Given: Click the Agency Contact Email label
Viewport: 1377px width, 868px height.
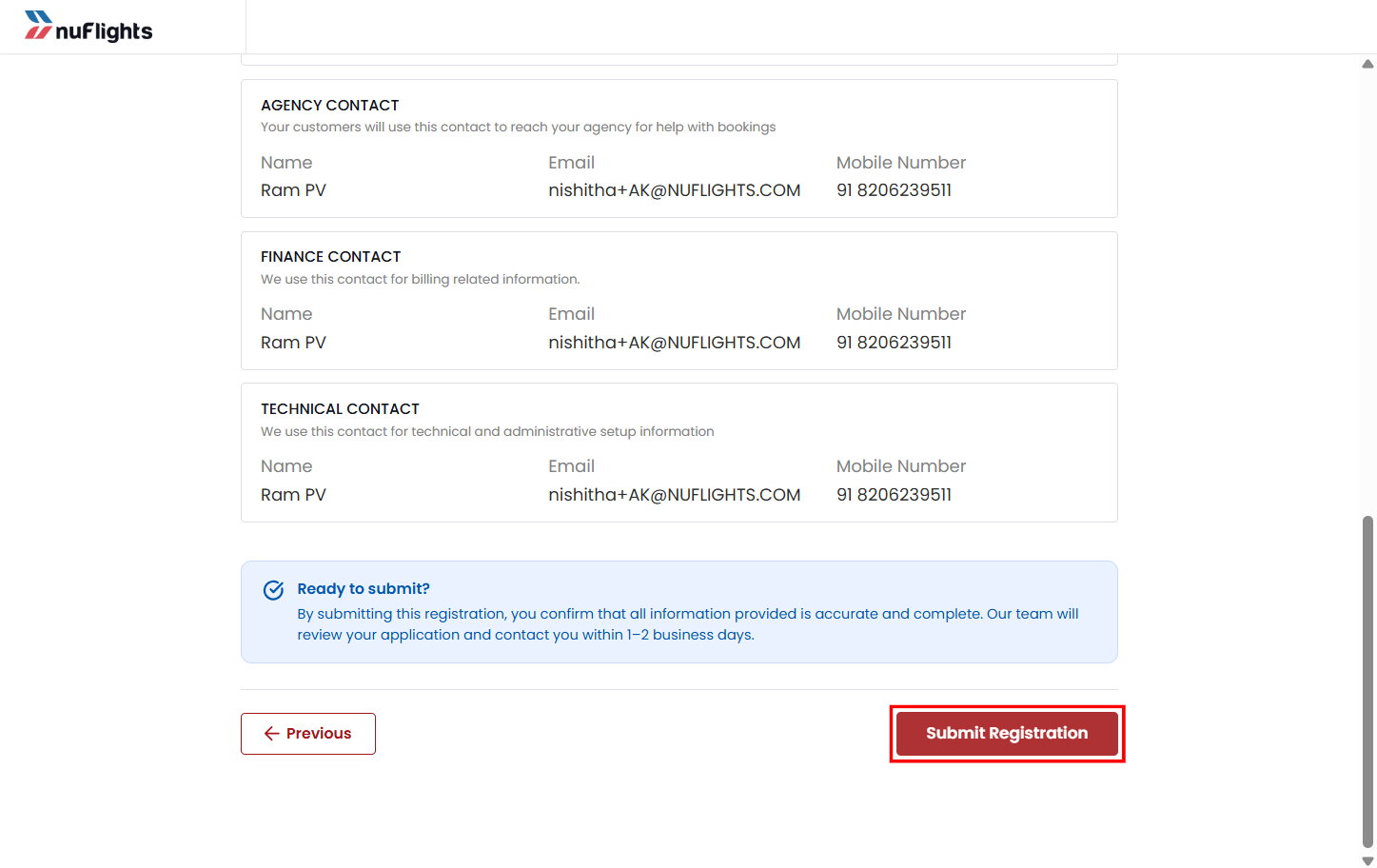Looking at the screenshot, I should (571, 163).
